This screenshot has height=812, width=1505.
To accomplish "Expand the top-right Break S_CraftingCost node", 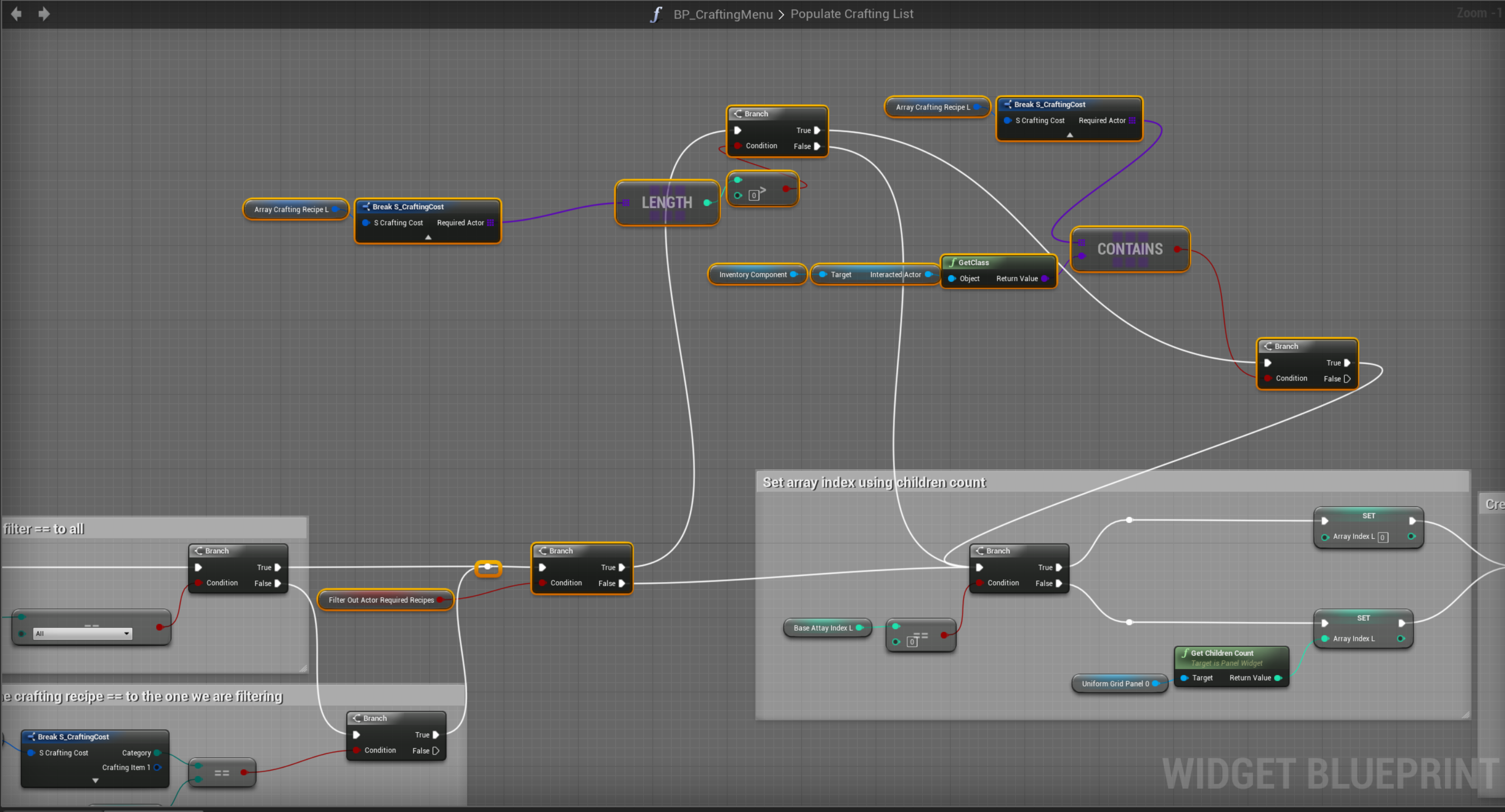I will tap(1070, 135).
